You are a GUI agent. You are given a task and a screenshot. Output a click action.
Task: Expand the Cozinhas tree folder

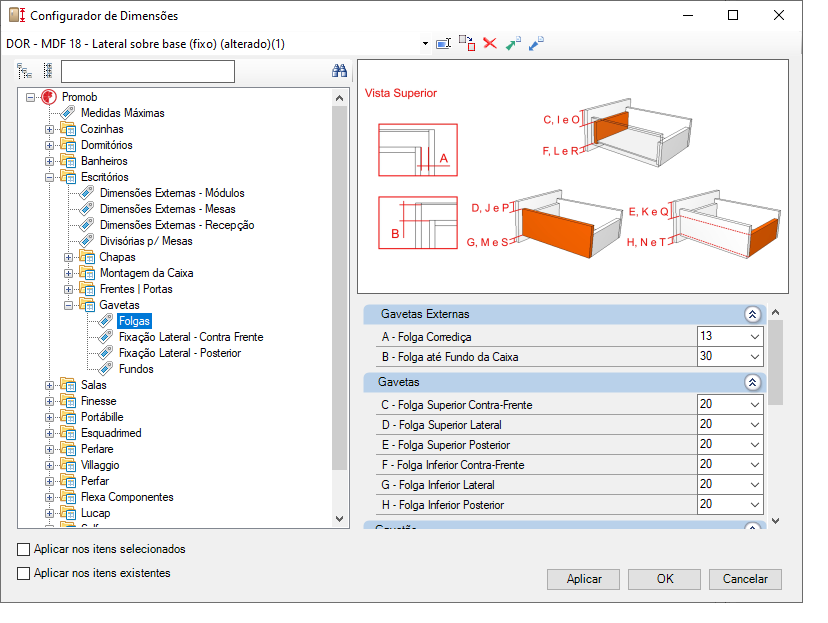[49, 129]
